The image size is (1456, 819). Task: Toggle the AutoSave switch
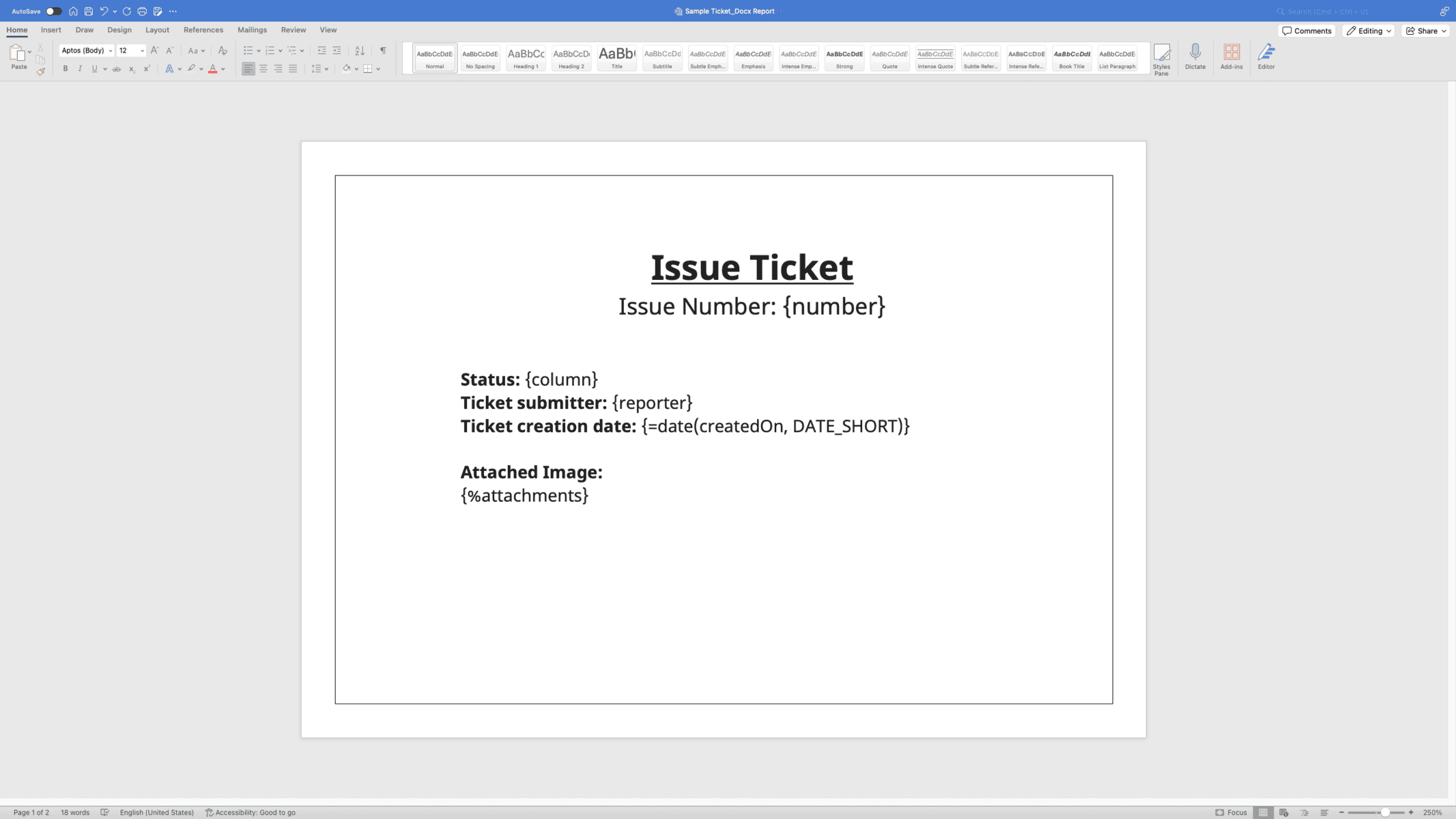tap(54, 12)
